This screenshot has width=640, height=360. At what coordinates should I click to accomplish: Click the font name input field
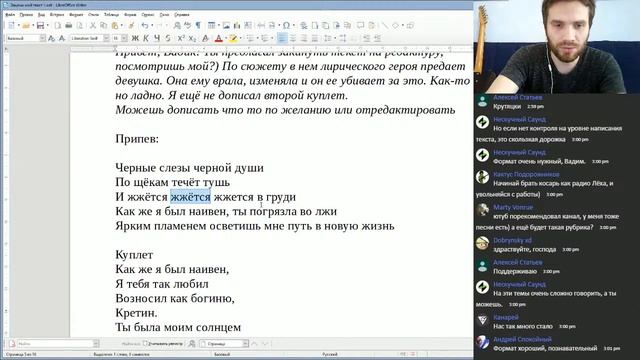(x=86, y=38)
